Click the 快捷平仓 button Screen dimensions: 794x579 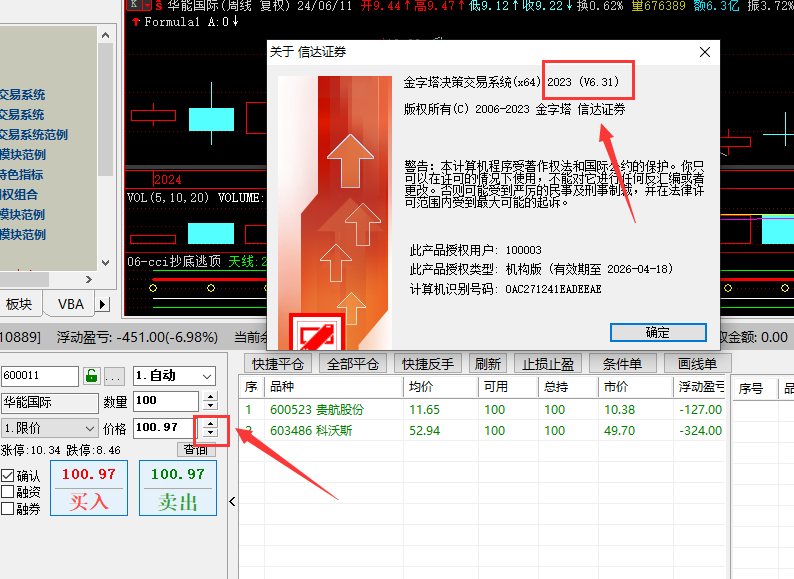(278, 364)
